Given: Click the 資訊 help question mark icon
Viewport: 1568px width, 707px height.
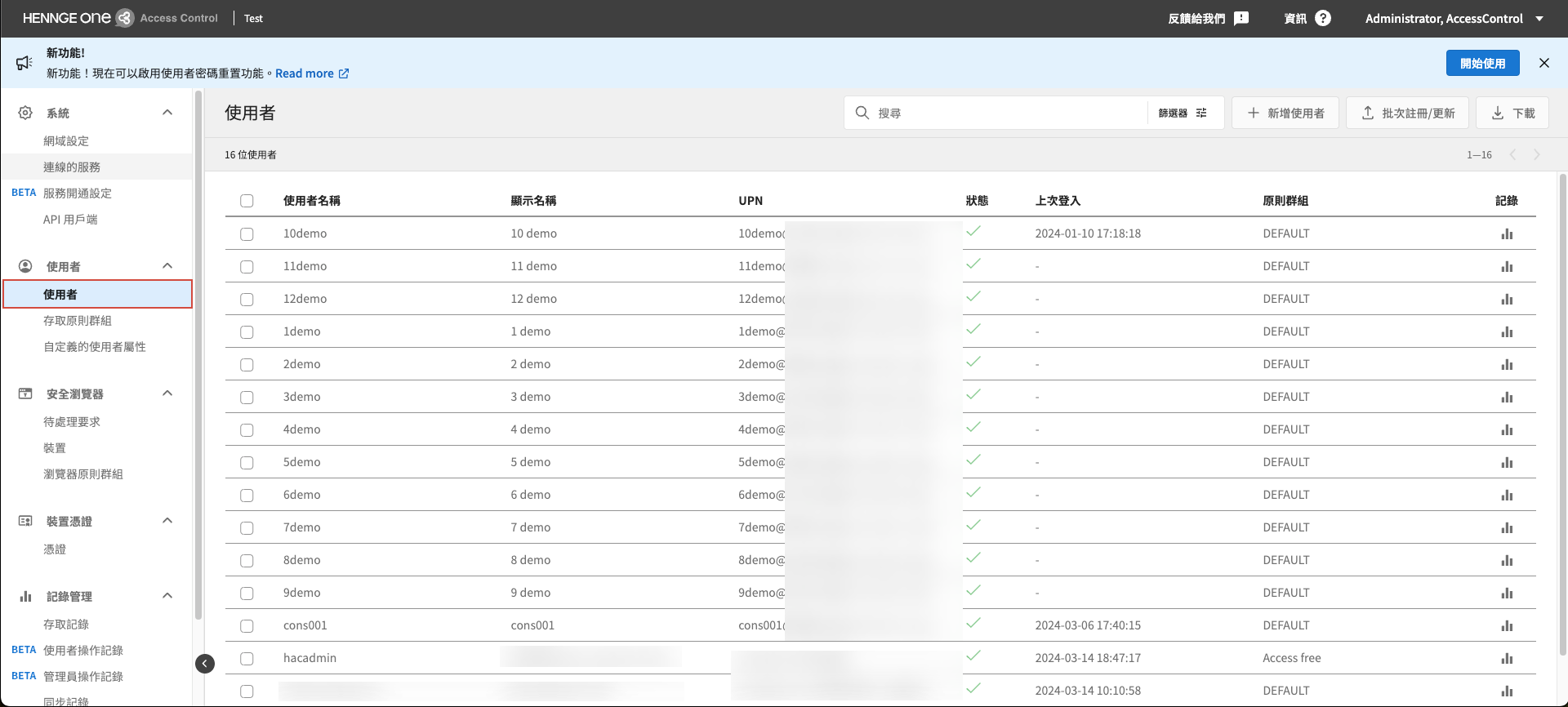Looking at the screenshot, I should tap(1323, 18).
